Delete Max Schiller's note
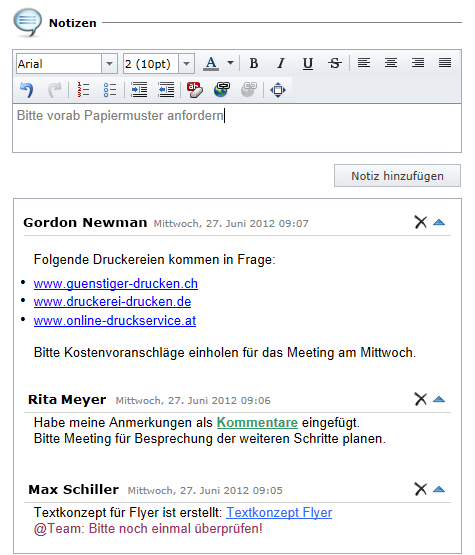Screen dimensions: 475x555 point(420,489)
